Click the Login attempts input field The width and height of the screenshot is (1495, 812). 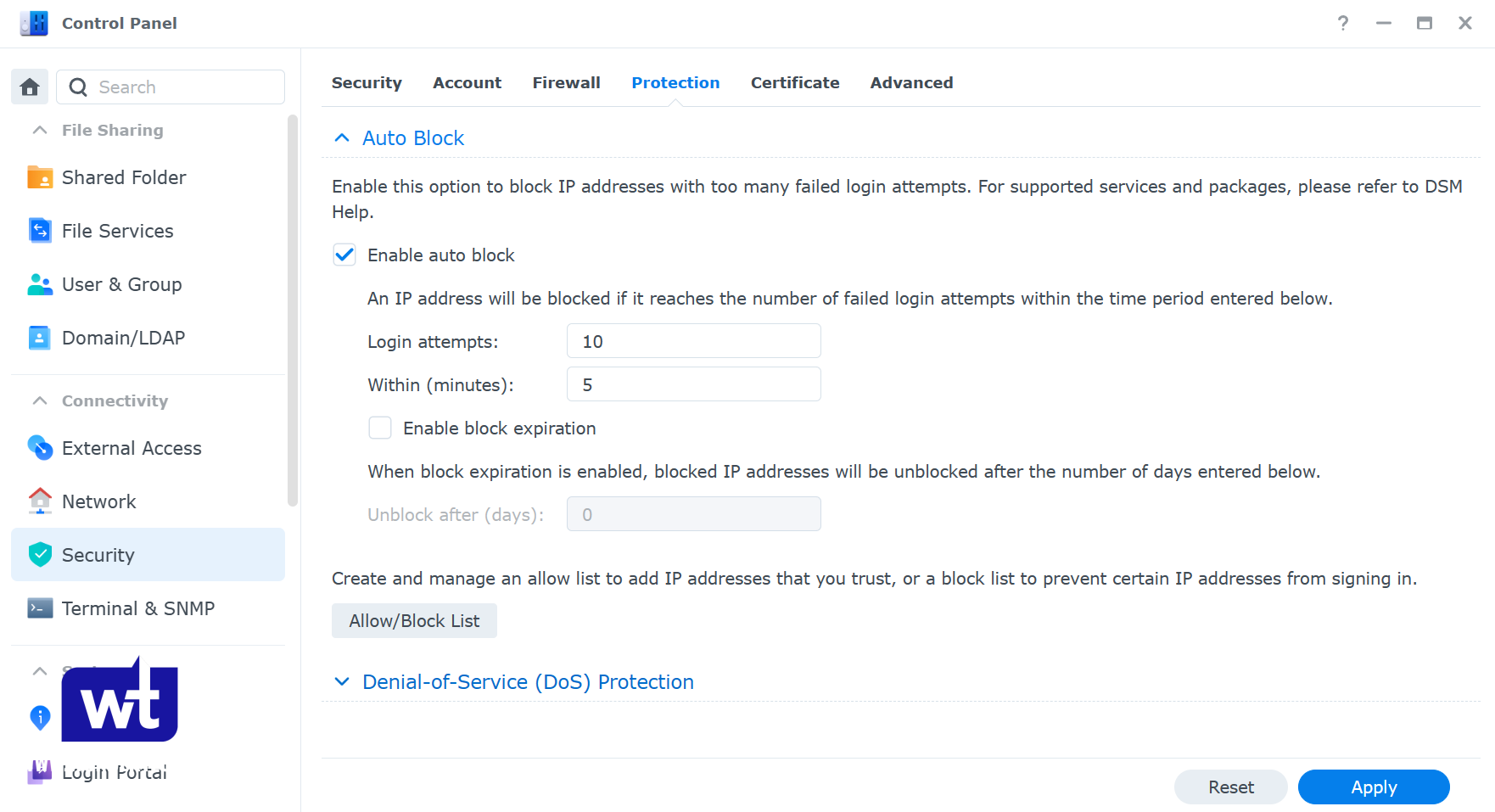tap(693, 340)
